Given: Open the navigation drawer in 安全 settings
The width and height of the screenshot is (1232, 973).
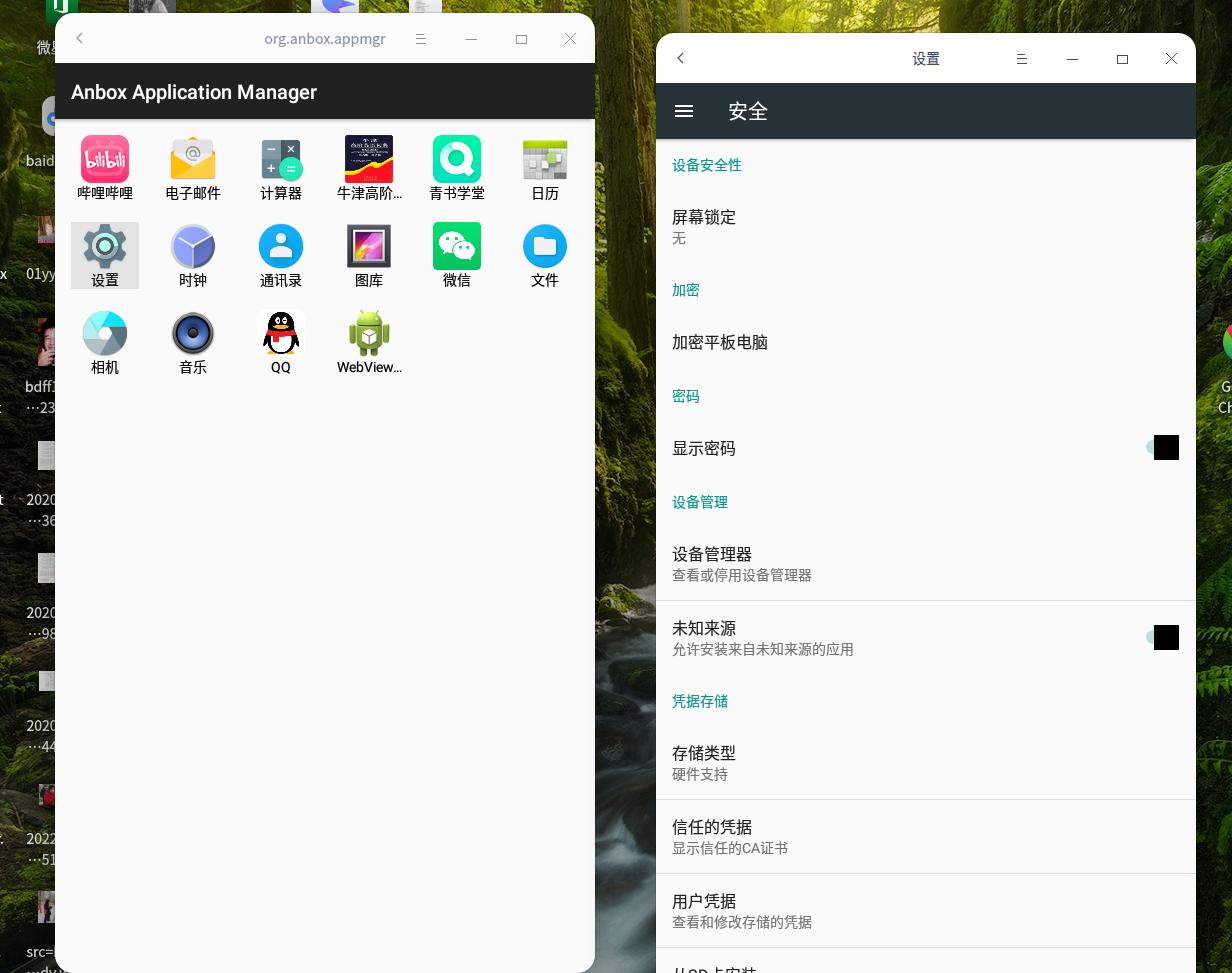Looking at the screenshot, I should pos(684,111).
